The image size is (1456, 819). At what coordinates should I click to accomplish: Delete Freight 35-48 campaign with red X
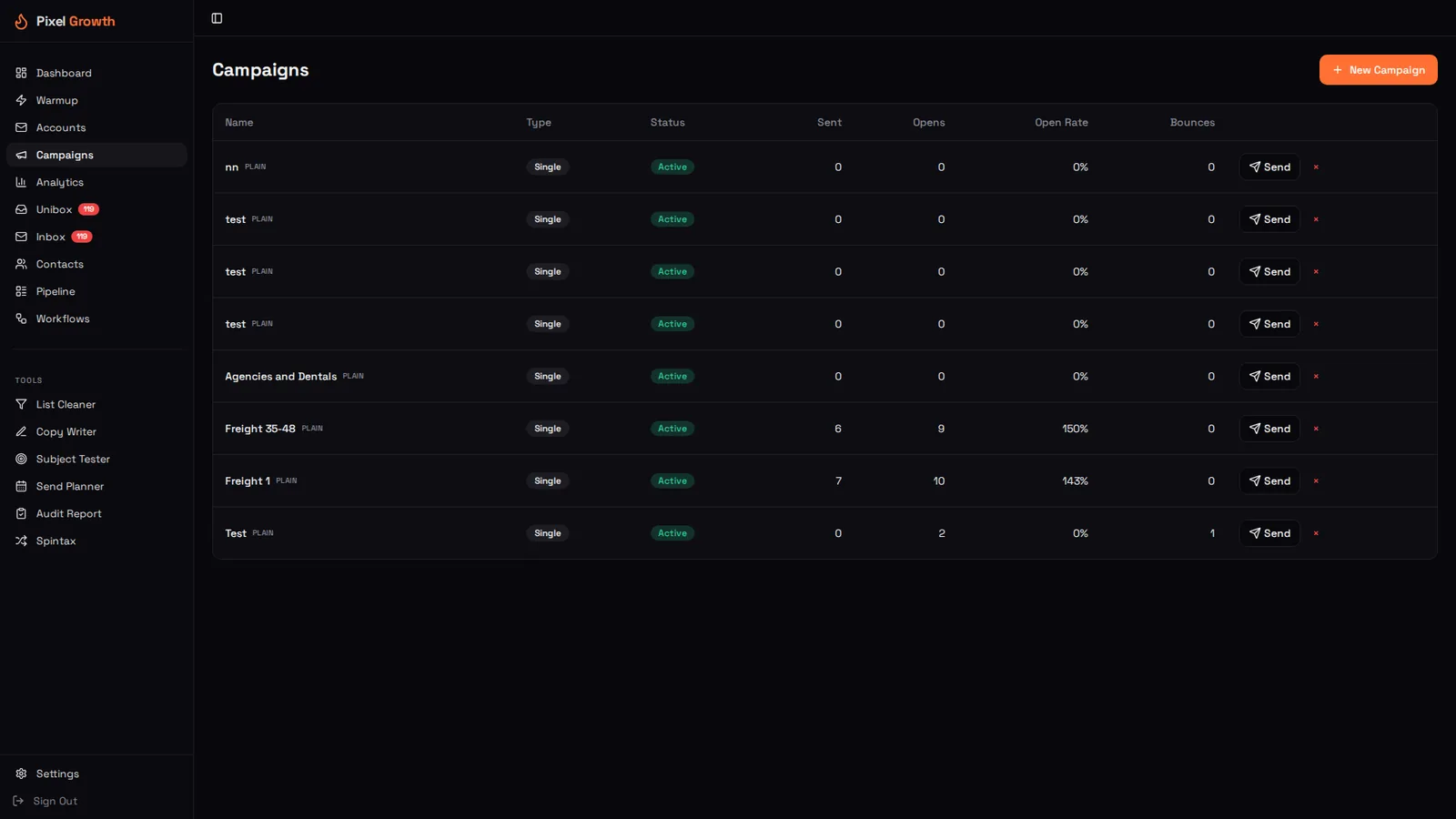[1316, 429]
